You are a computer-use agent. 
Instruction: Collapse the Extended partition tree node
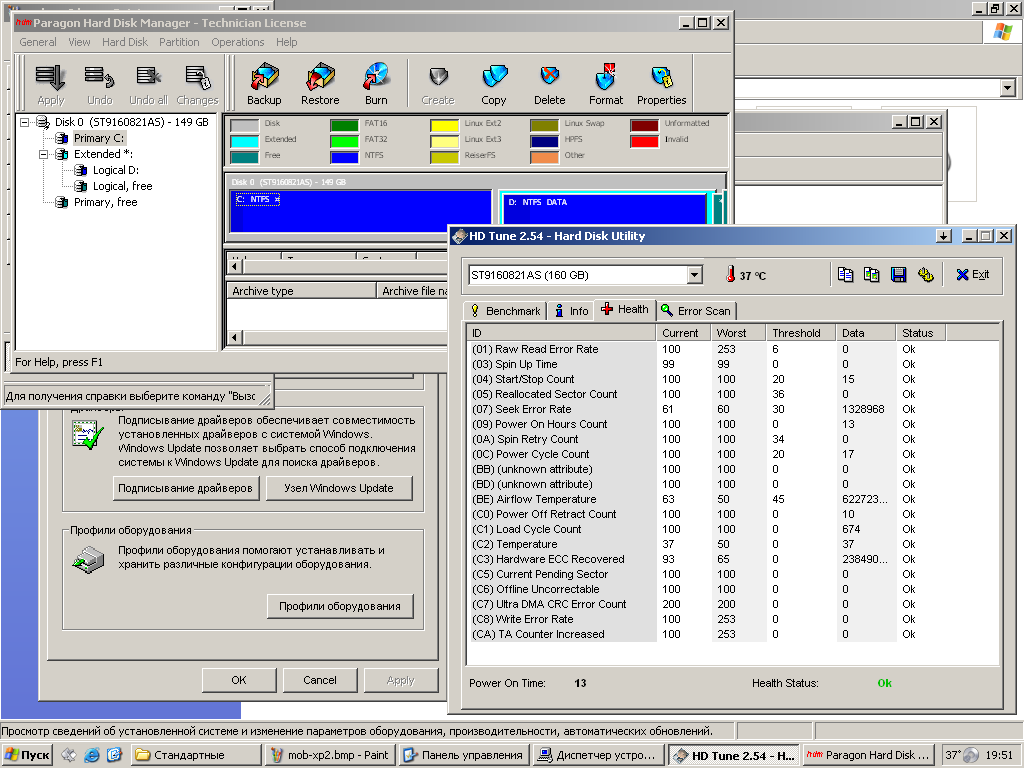tap(43, 154)
